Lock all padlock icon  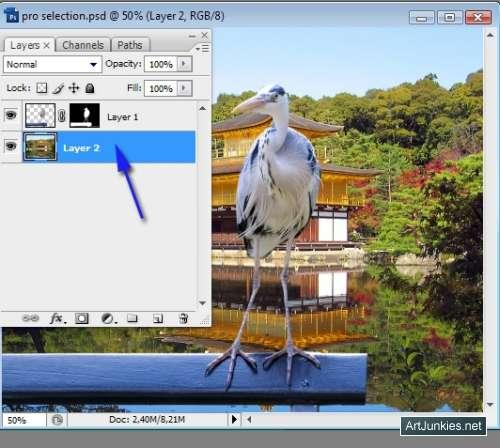click(x=90, y=88)
